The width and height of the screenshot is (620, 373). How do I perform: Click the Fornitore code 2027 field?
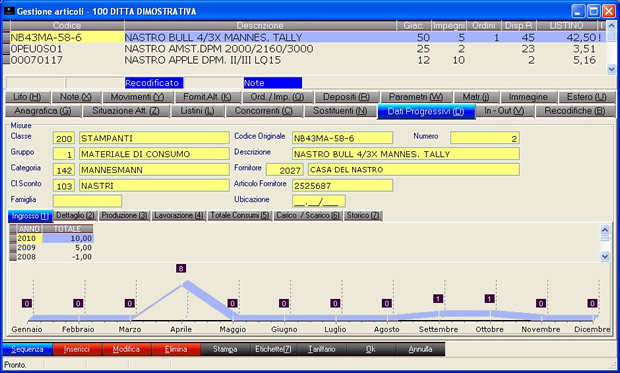tap(285, 170)
